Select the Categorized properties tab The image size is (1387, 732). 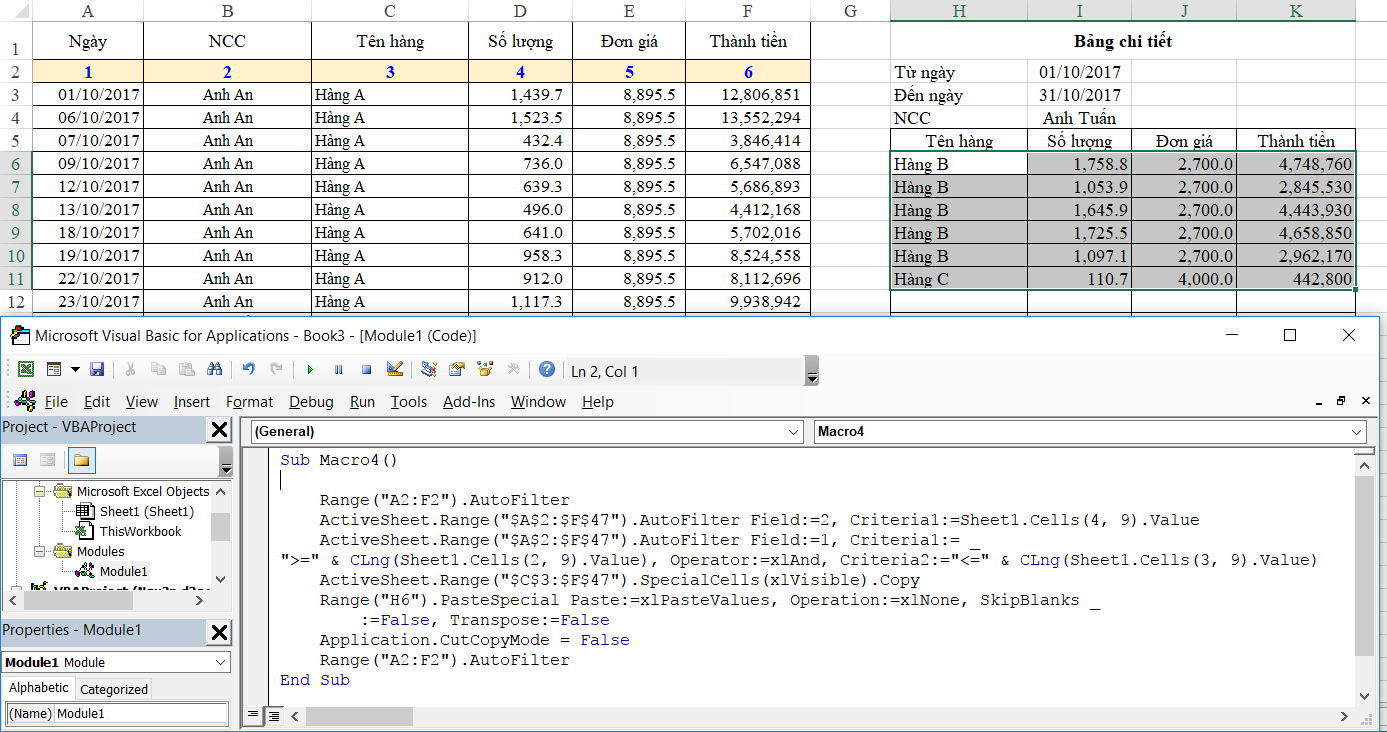pyautogui.click(x=114, y=689)
